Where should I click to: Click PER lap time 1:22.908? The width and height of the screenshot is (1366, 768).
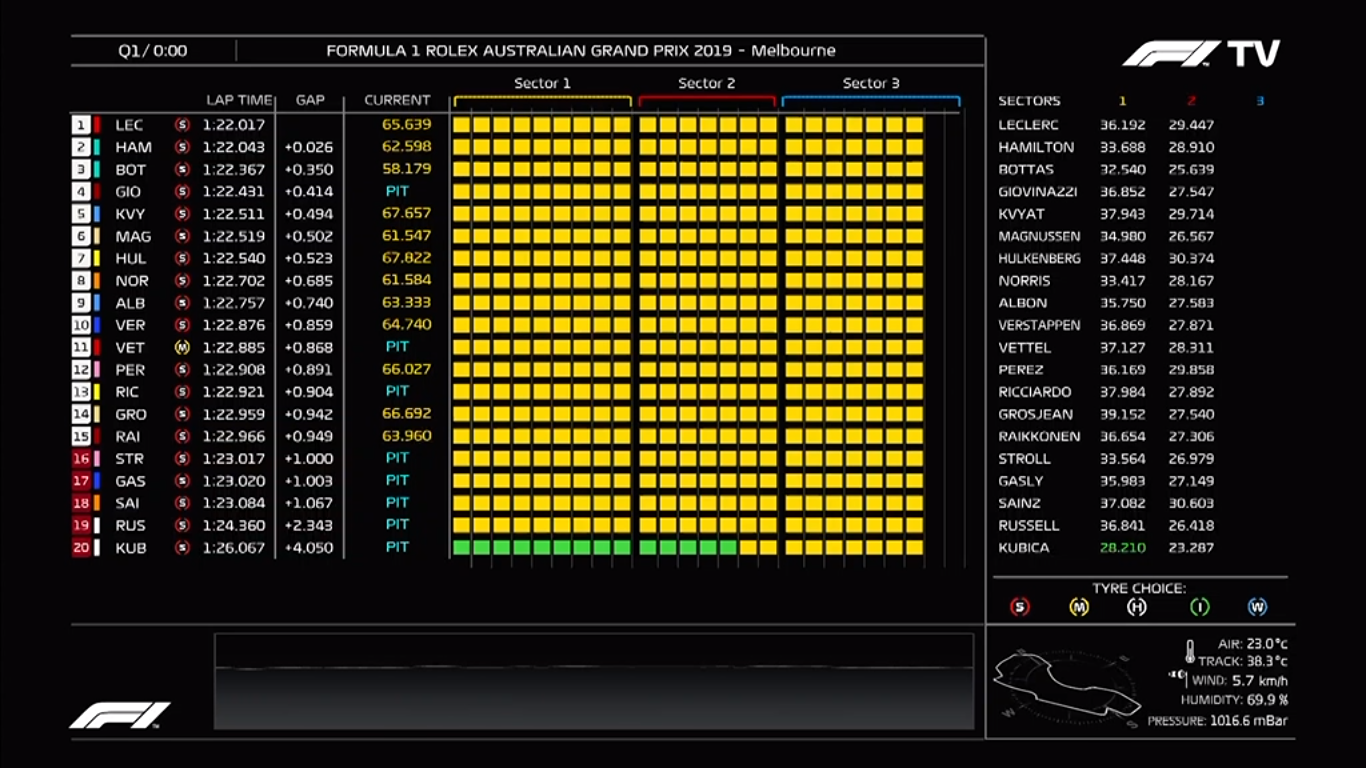[x=234, y=370]
